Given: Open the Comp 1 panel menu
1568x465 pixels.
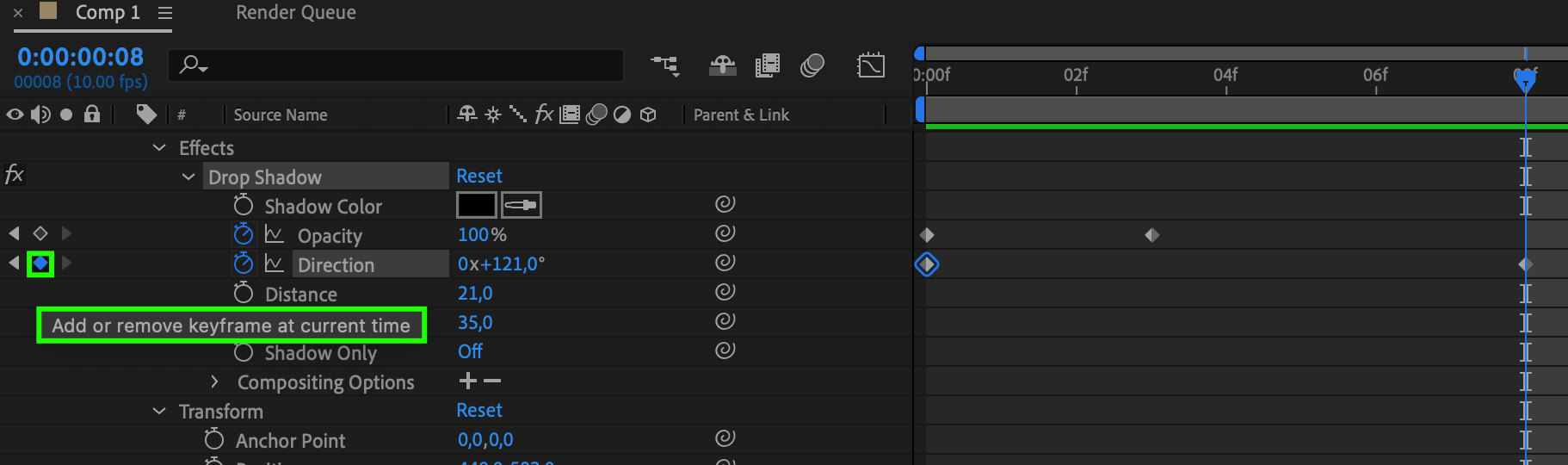Looking at the screenshot, I should point(165,13).
